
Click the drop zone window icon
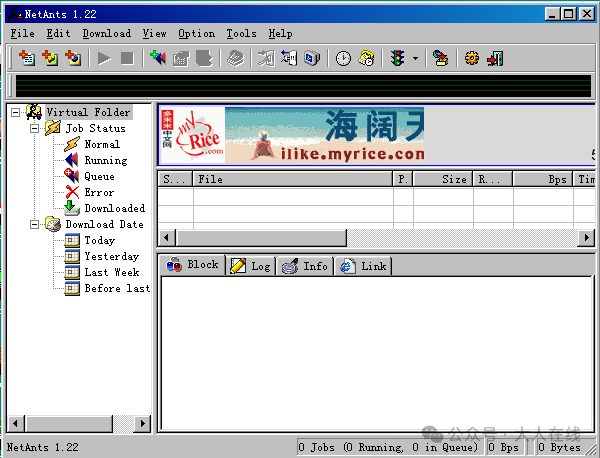[x=289, y=58]
